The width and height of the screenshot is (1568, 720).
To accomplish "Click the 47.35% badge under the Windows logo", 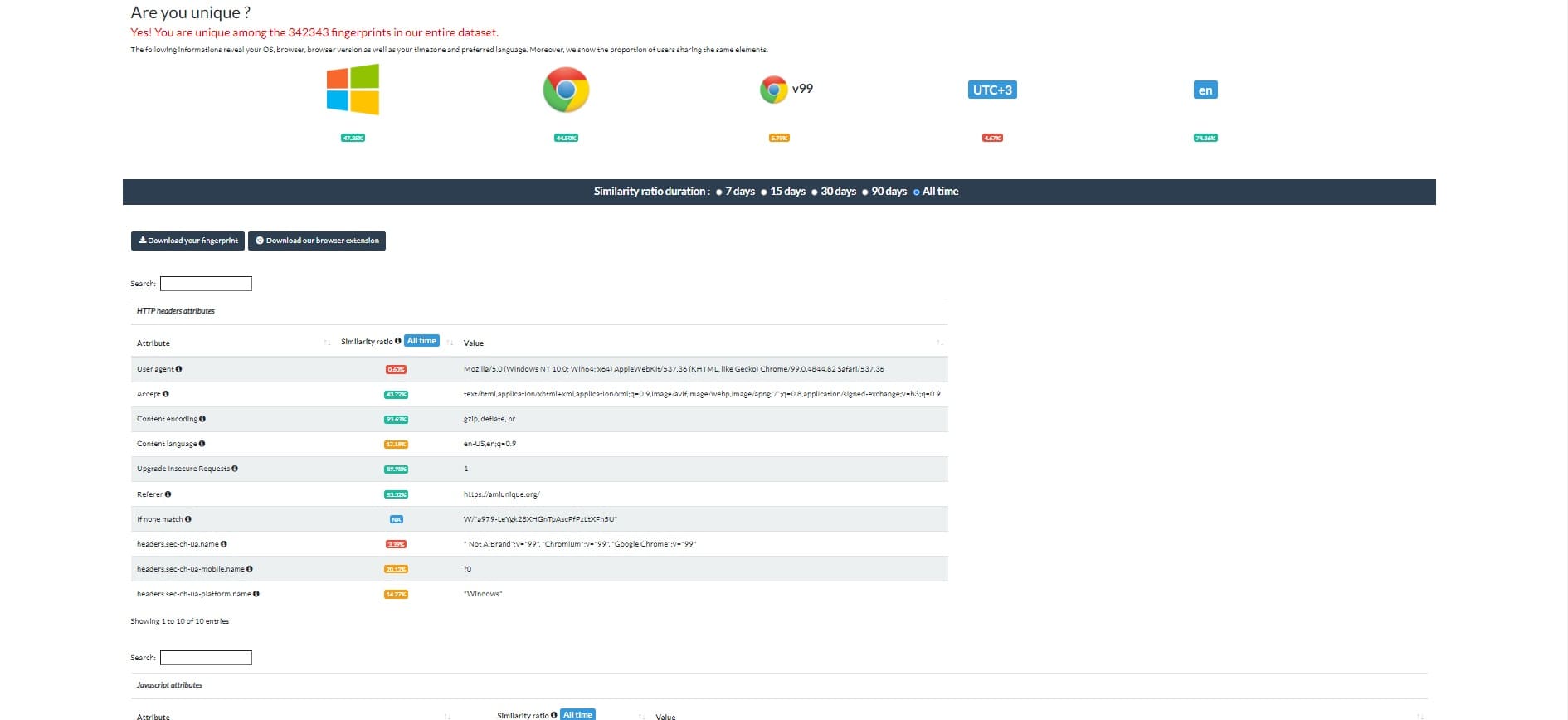I will click(353, 138).
